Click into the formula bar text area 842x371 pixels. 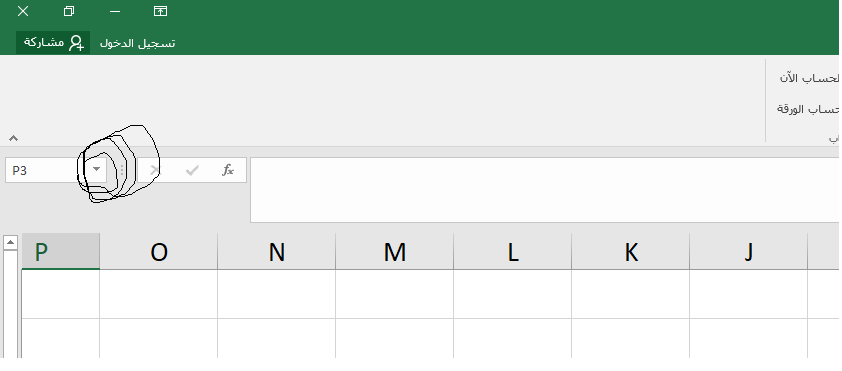coord(545,190)
